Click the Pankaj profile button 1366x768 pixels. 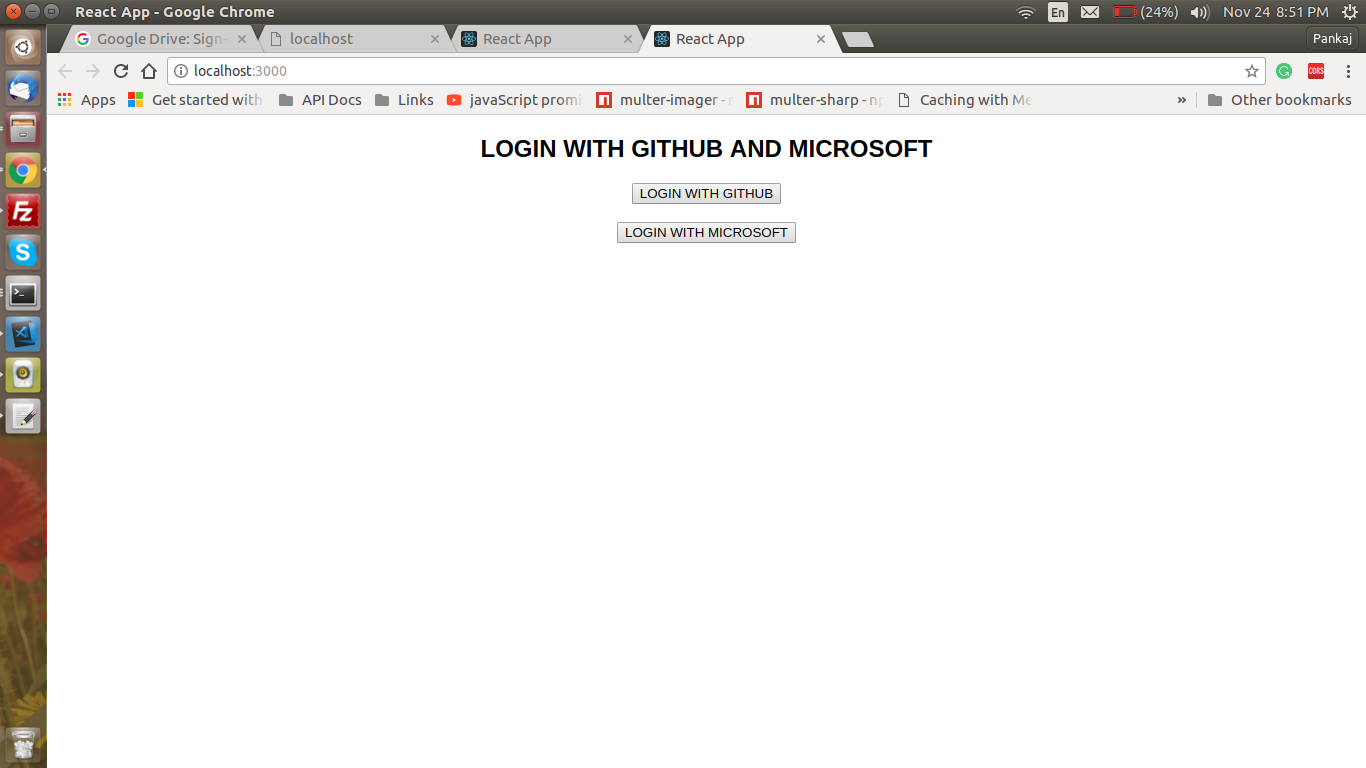(1333, 39)
